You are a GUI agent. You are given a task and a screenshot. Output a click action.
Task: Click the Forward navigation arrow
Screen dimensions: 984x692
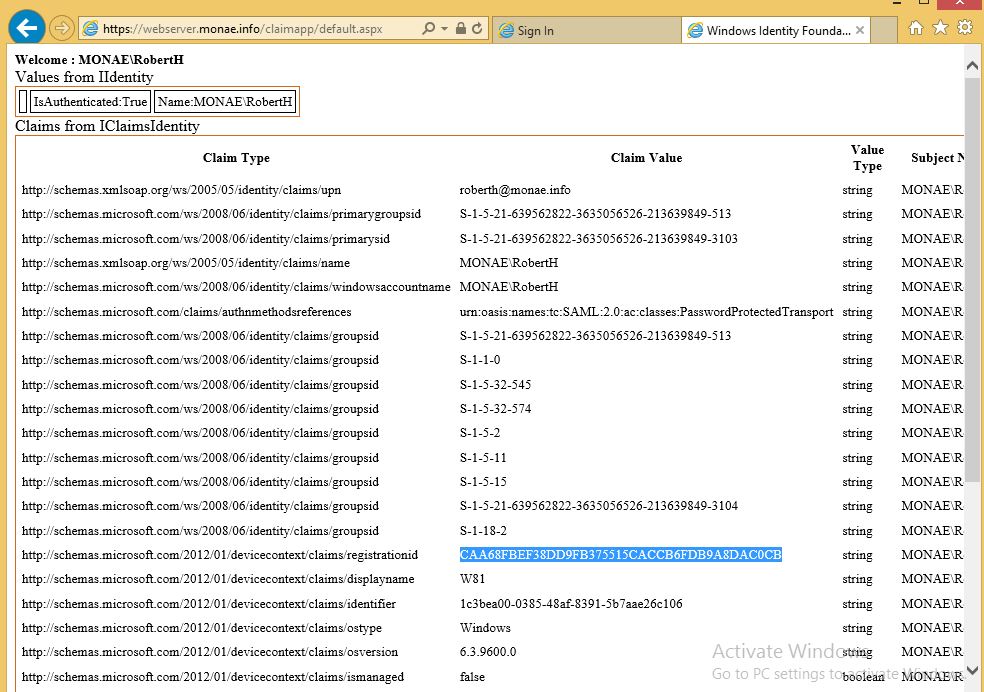click(61, 29)
